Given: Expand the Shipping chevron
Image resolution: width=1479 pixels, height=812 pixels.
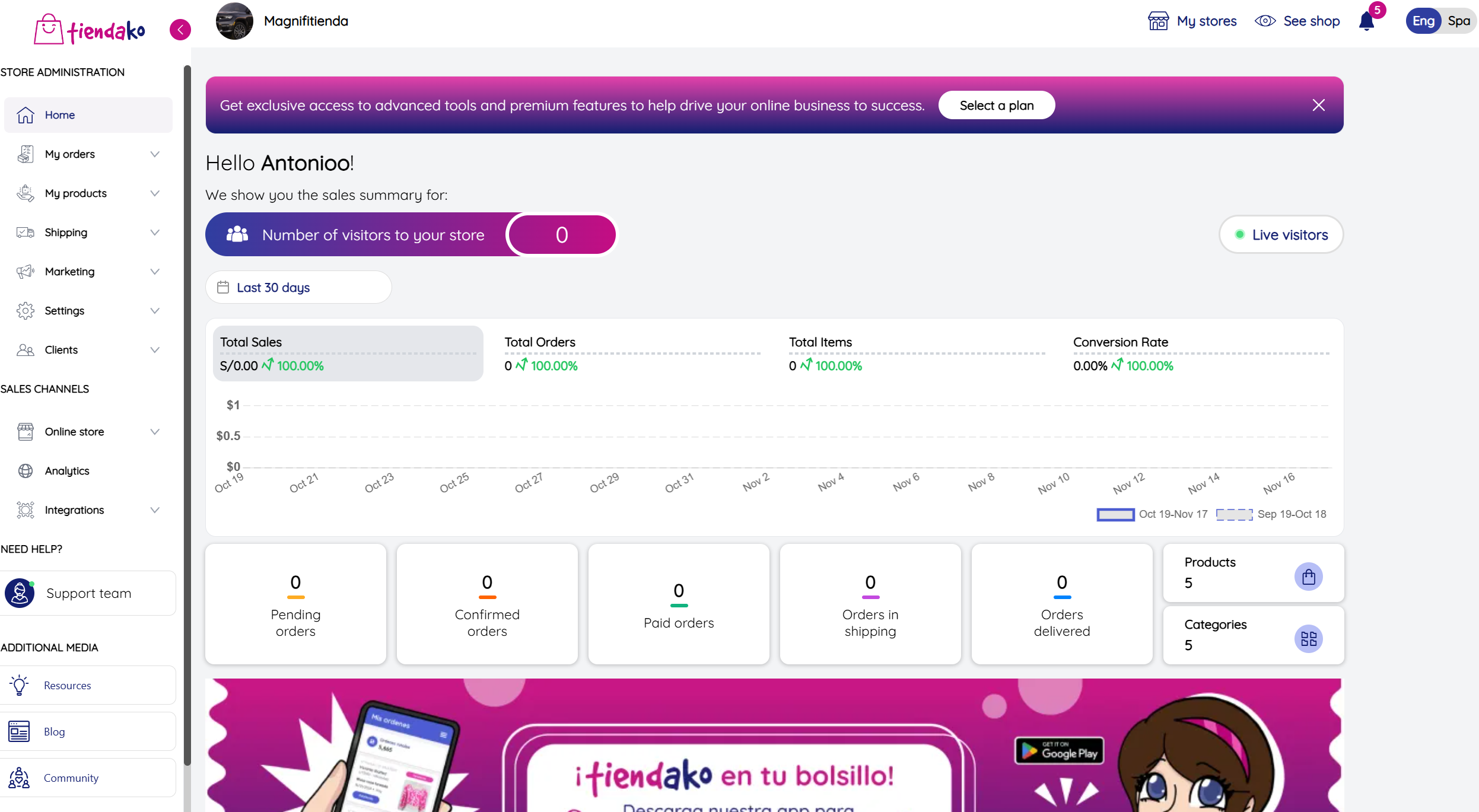Looking at the screenshot, I should [155, 233].
